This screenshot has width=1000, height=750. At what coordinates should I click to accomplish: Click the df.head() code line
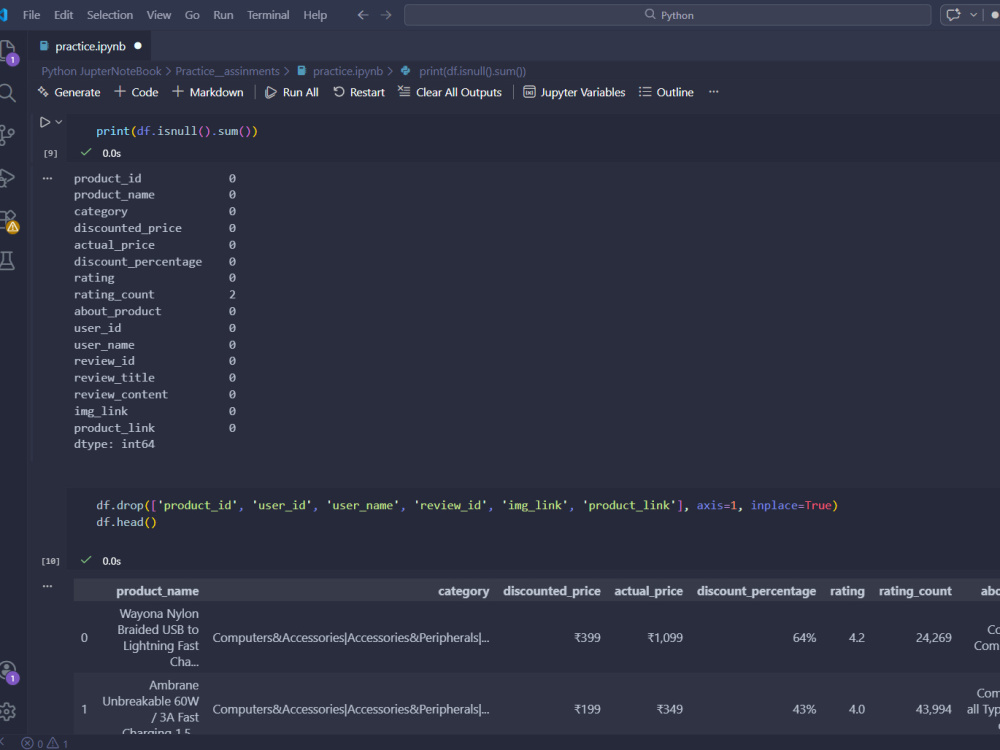tap(126, 522)
